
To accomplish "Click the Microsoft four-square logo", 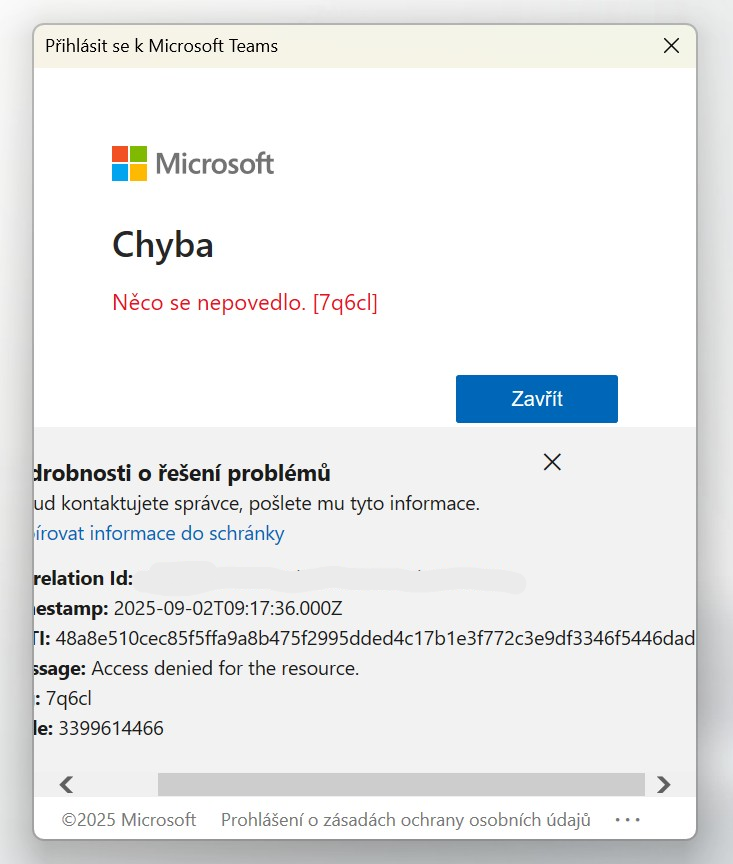I will click(x=130, y=164).
